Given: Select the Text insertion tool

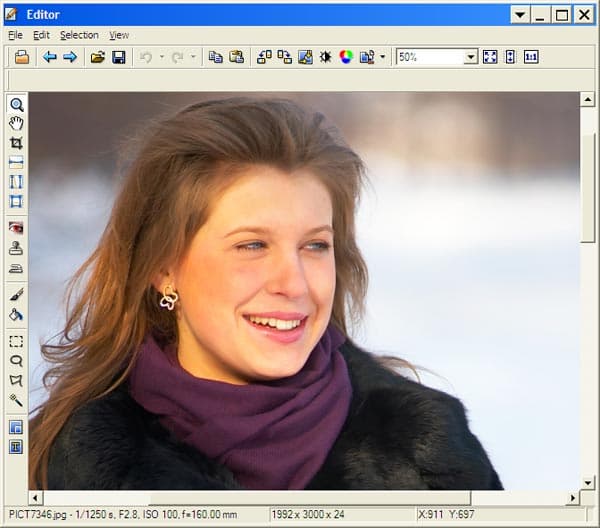Looking at the screenshot, I should [16, 447].
